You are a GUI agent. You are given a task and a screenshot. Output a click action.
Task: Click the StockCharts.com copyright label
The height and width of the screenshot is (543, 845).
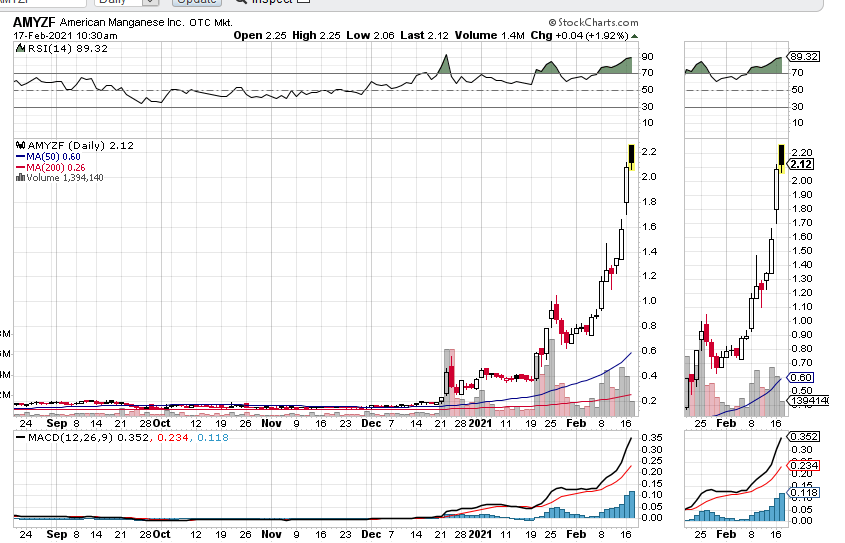pyautogui.click(x=593, y=23)
